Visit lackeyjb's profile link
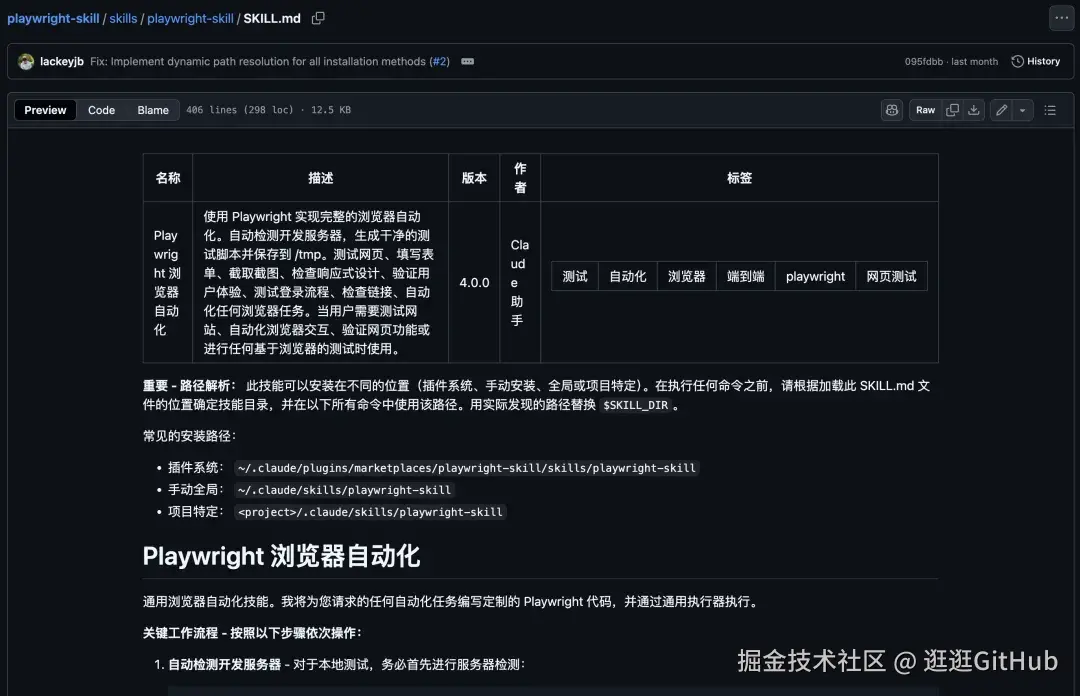This screenshot has height=696, width=1080. 62,61
